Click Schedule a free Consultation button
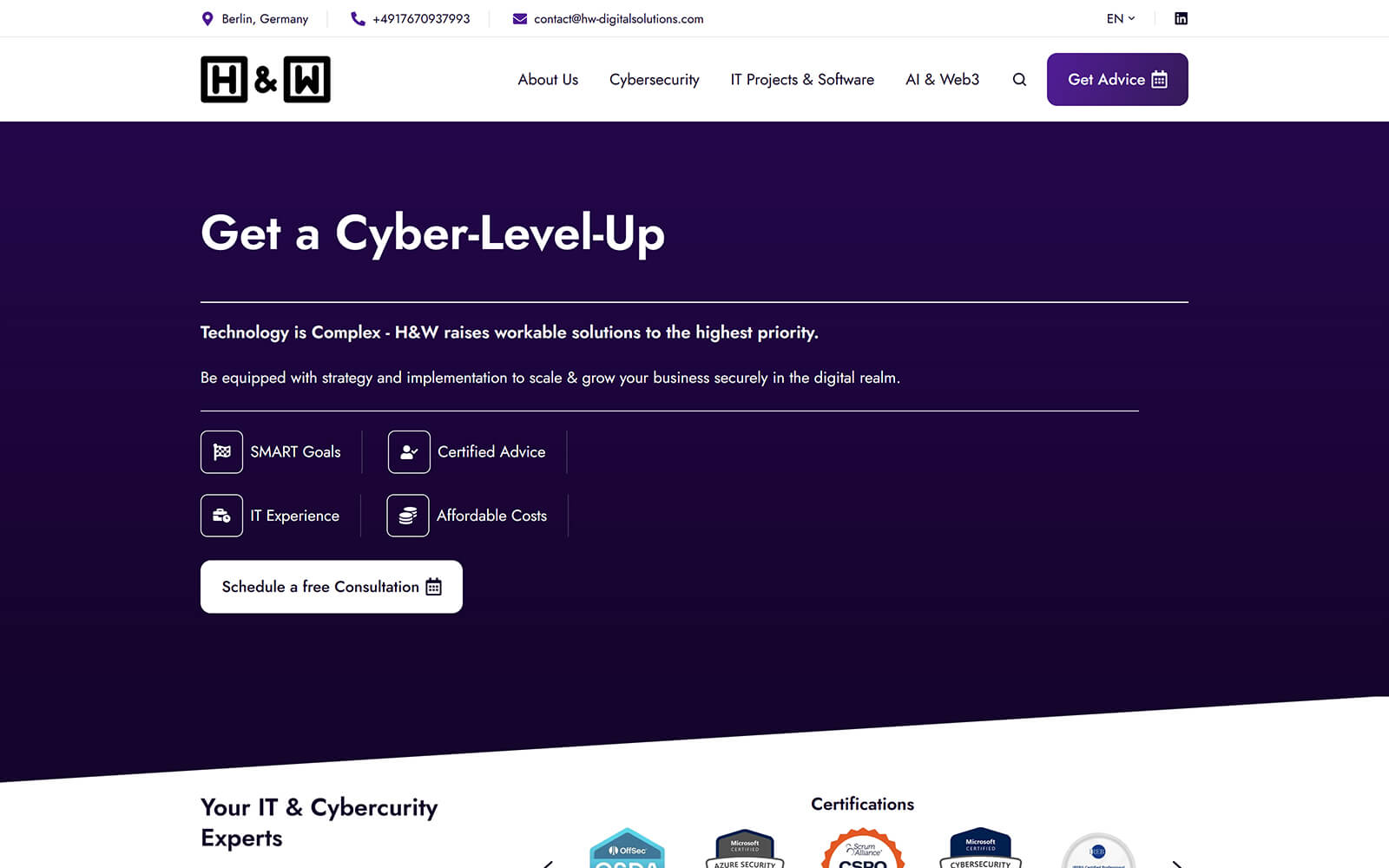The height and width of the screenshot is (868, 1389). tap(332, 587)
